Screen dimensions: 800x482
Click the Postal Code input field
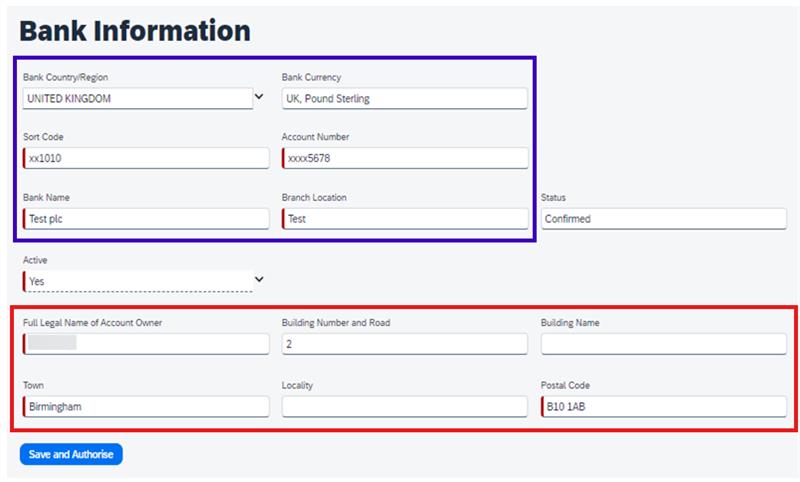point(663,406)
